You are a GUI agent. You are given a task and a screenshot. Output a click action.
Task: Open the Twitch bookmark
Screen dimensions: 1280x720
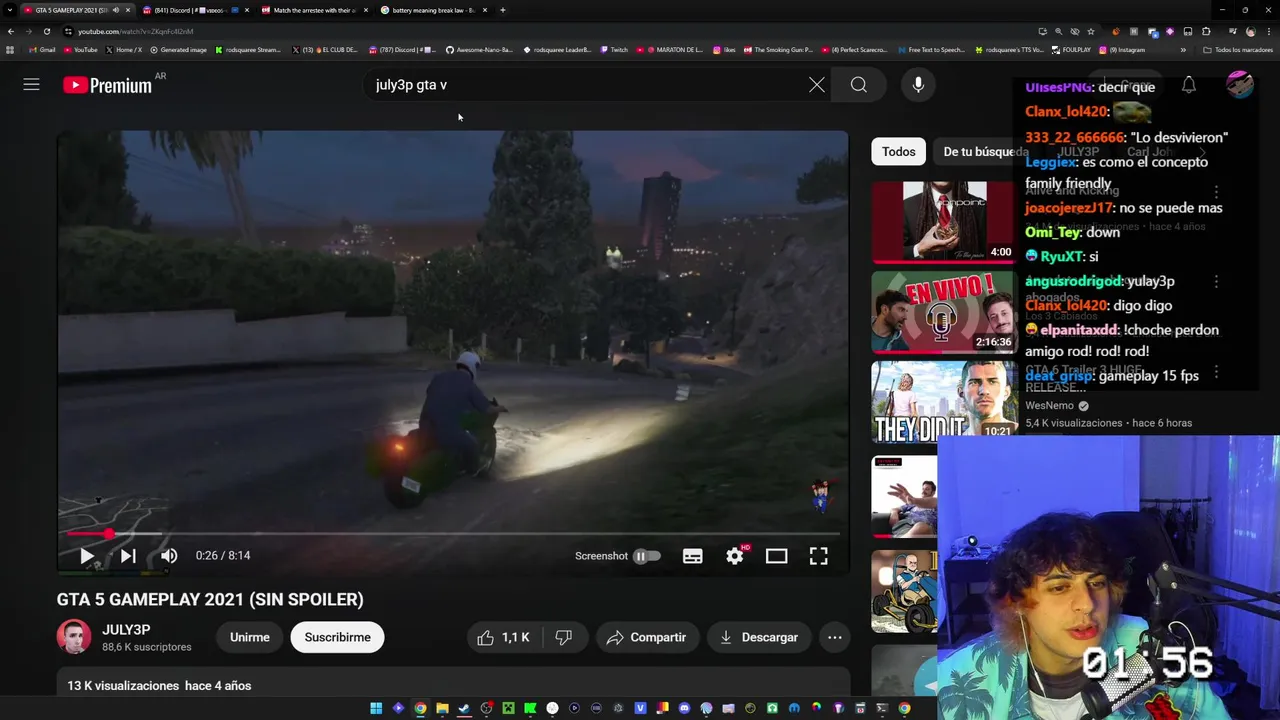614,49
